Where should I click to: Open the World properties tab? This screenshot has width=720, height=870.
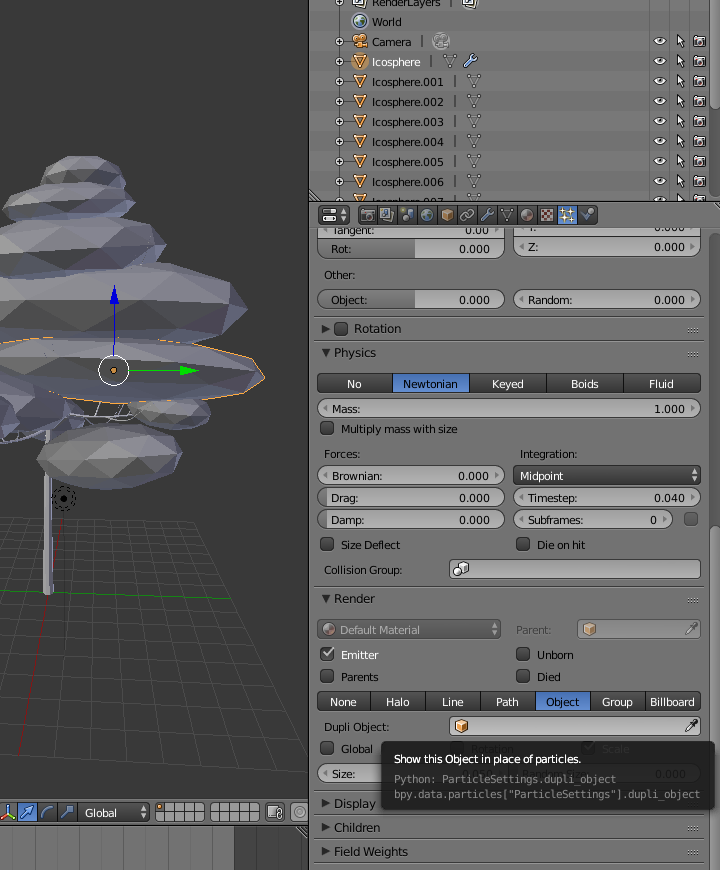pos(427,215)
